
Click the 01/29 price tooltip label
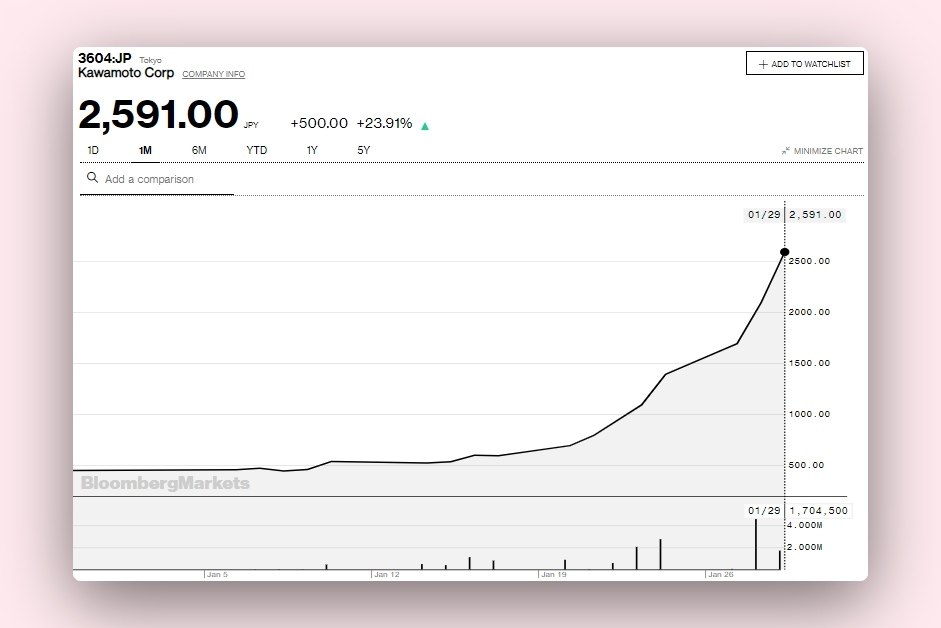coord(764,215)
